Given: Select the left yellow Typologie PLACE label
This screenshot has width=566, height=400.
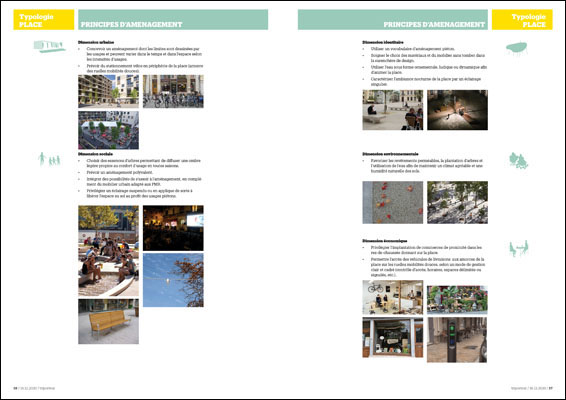Looking at the screenshot, I should click(x=44, y=19).
